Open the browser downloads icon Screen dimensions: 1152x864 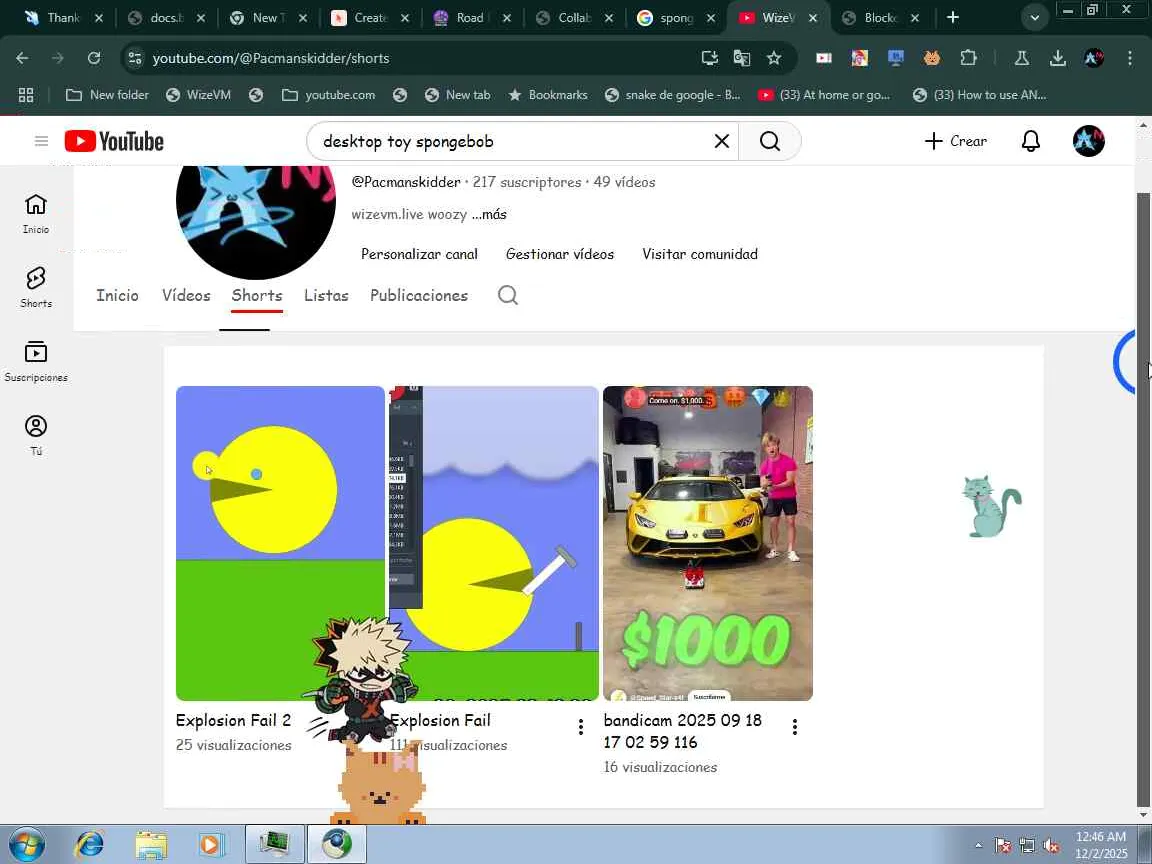click(x=1057, y=58)
